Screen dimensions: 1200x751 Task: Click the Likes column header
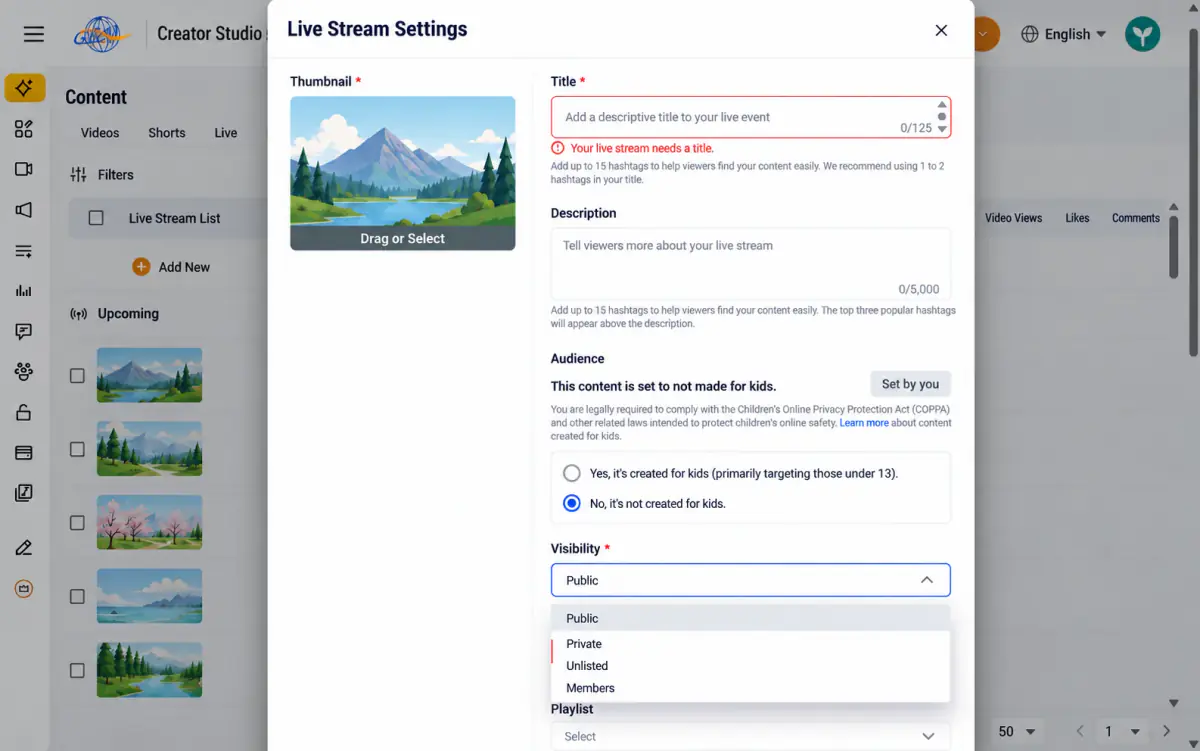click(x=1077, y=218)
